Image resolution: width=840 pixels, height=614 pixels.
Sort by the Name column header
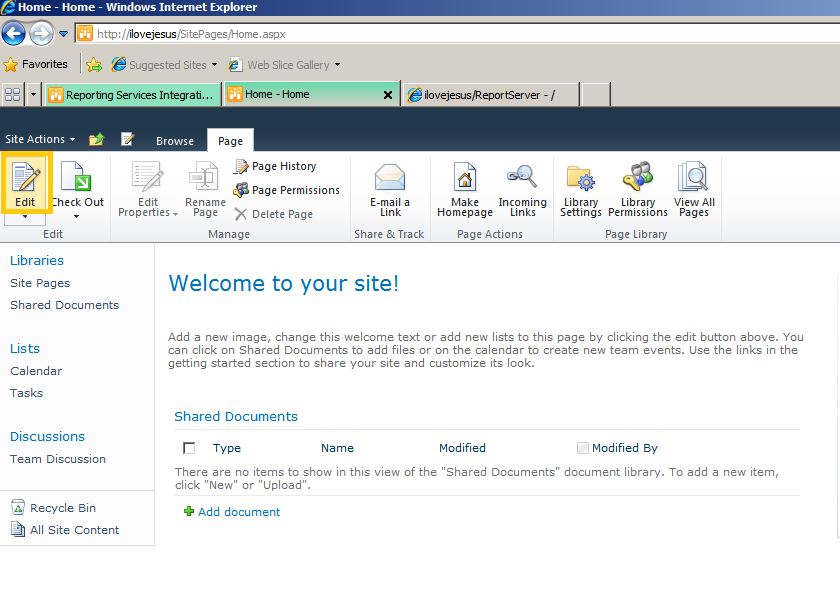point(338,448)
